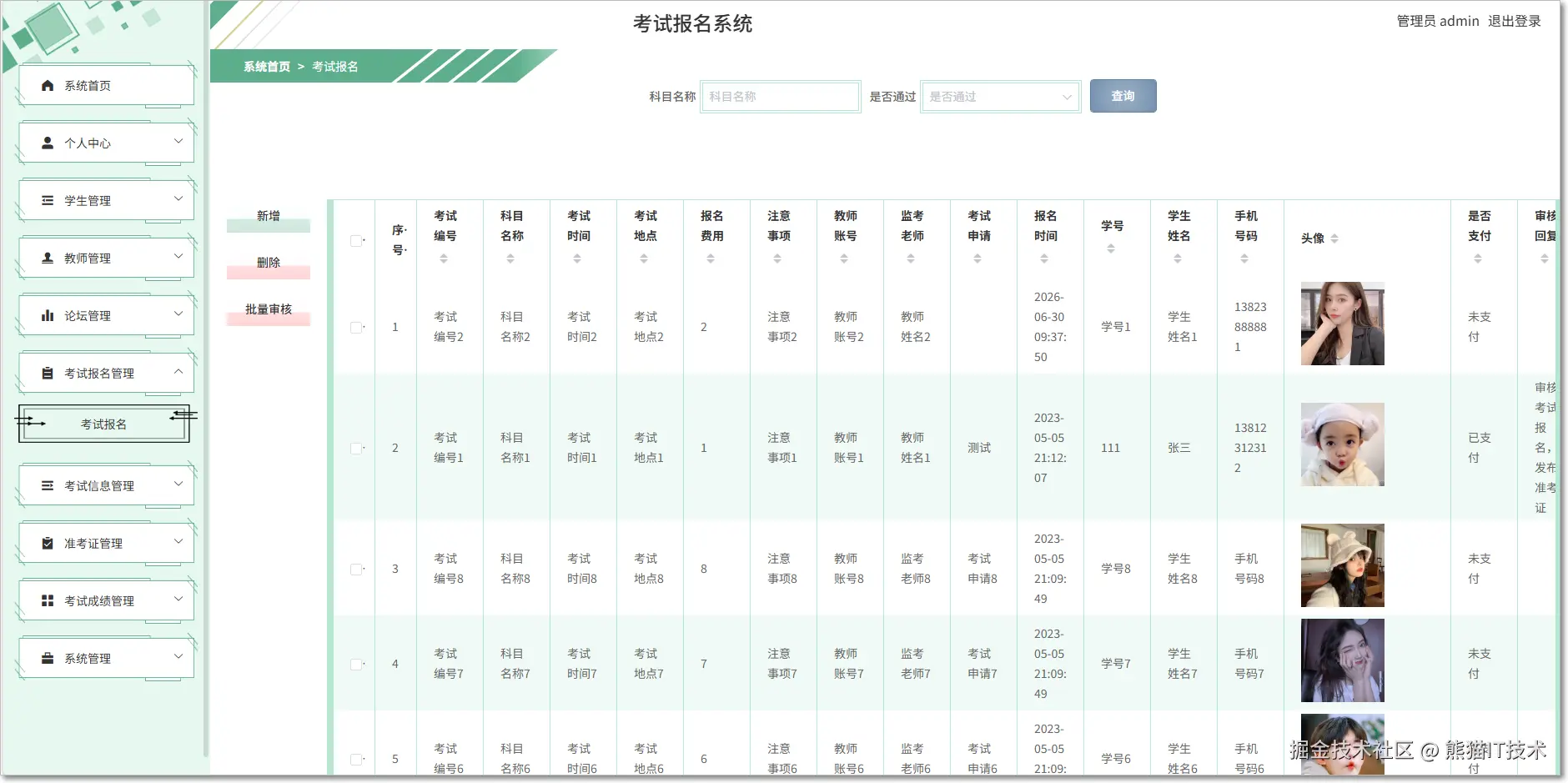The width and height of the screenshot is (1568, 783).
Task: Click the user icon beside 教师管理
Action: pos(48,258)
